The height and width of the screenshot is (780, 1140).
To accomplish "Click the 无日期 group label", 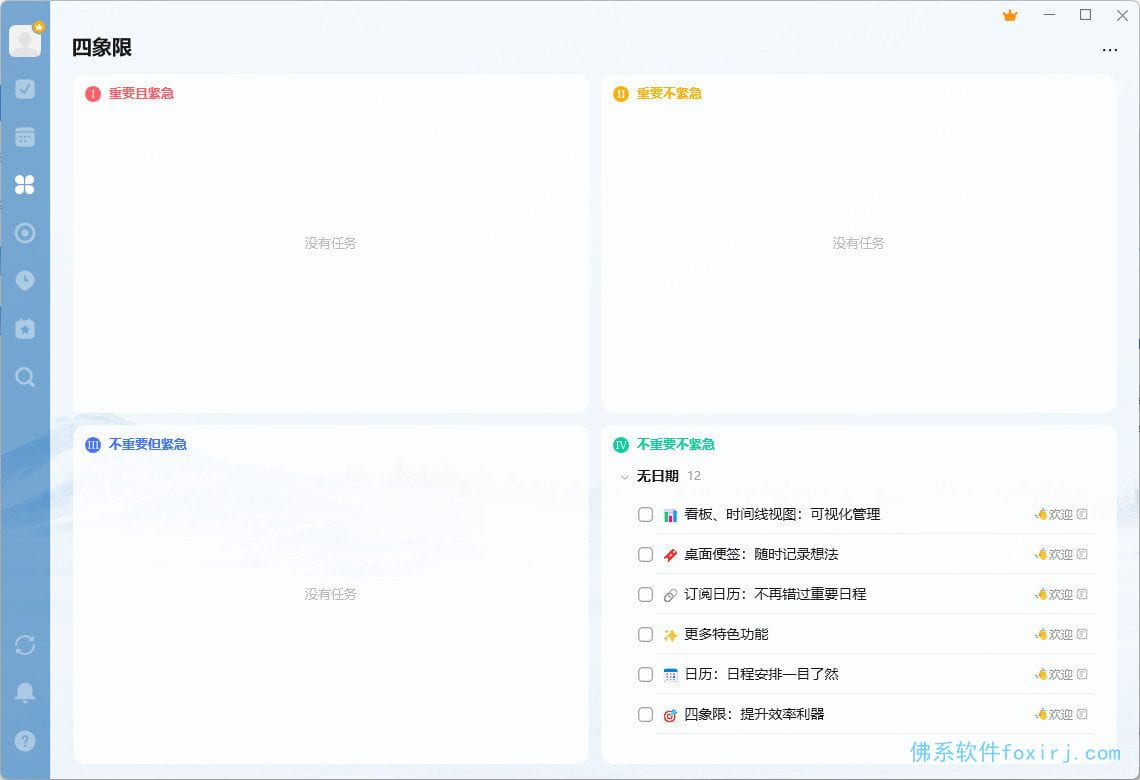I will [657, 476].
